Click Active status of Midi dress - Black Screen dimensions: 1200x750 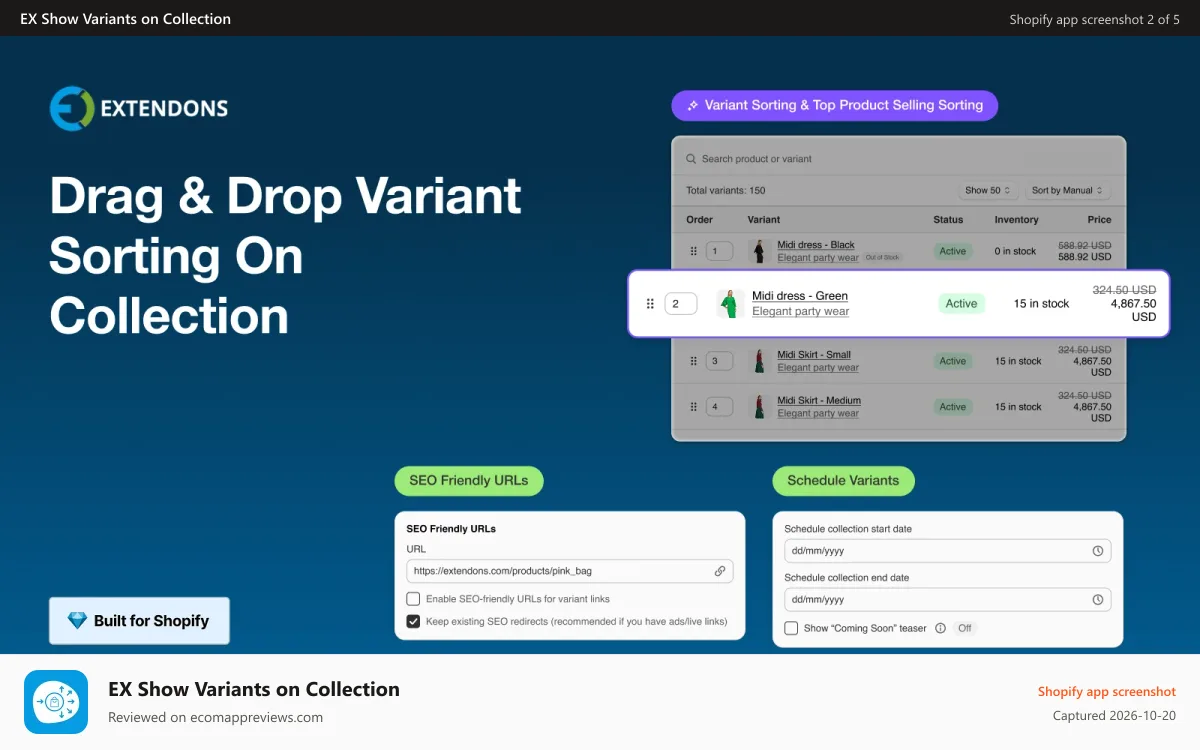tap(953, 251)
